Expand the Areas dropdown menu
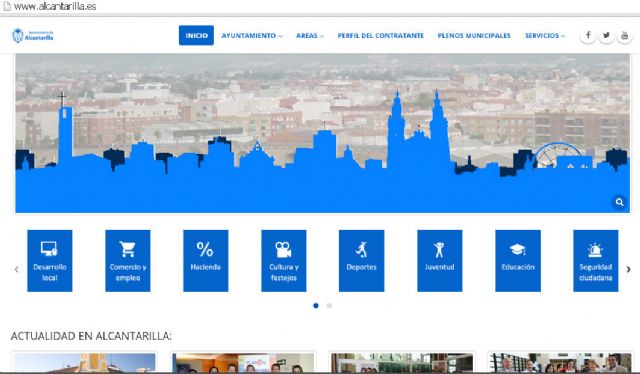This screenshot has height=374, width=640. (310, 36)
